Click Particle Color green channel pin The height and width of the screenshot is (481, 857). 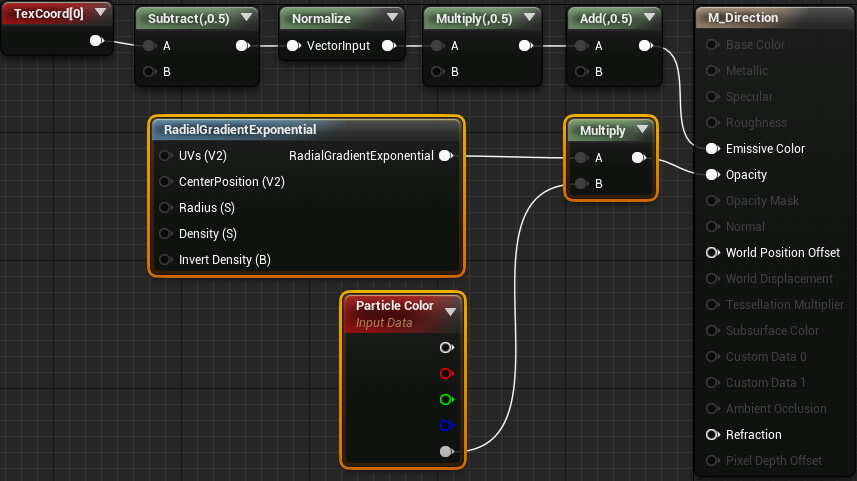tap(447, 400)
